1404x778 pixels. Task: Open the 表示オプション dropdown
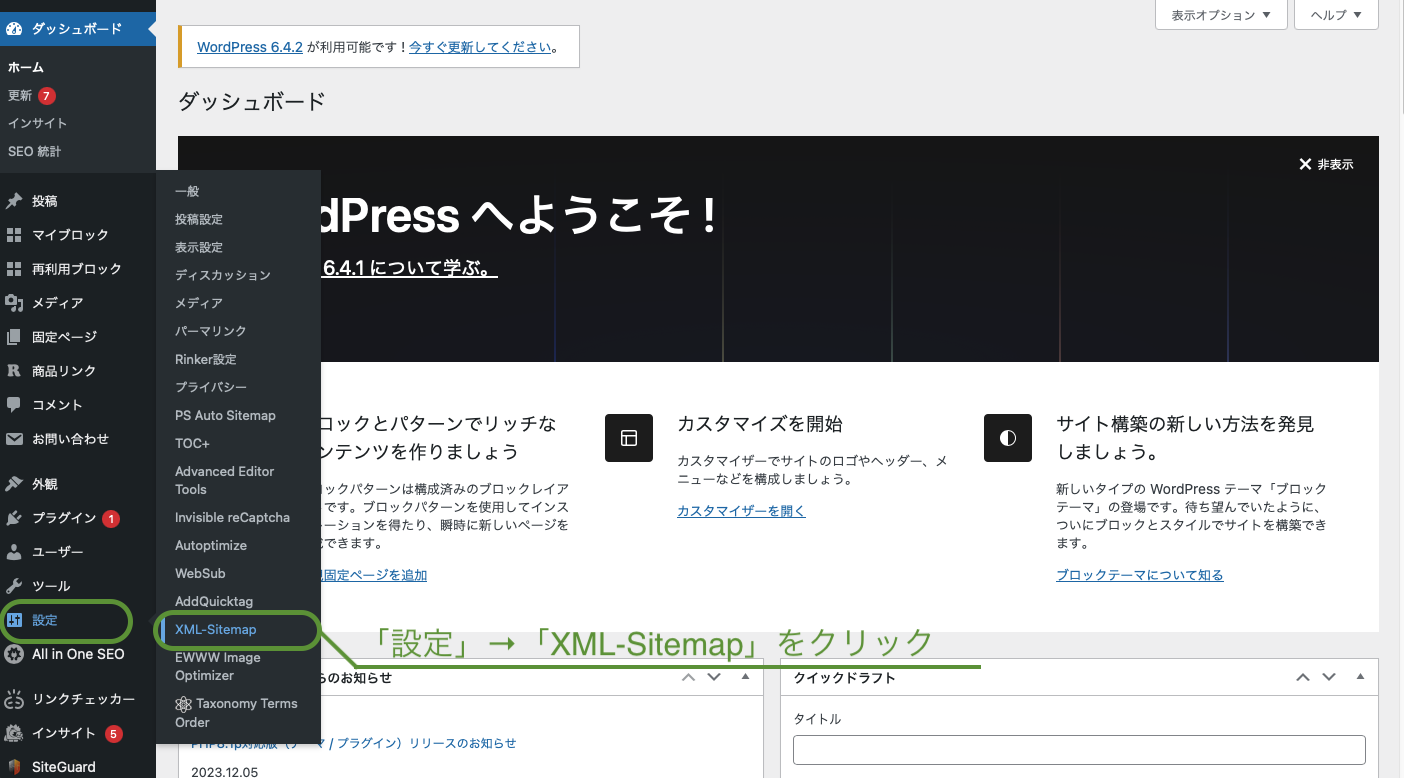point(1221,15)
